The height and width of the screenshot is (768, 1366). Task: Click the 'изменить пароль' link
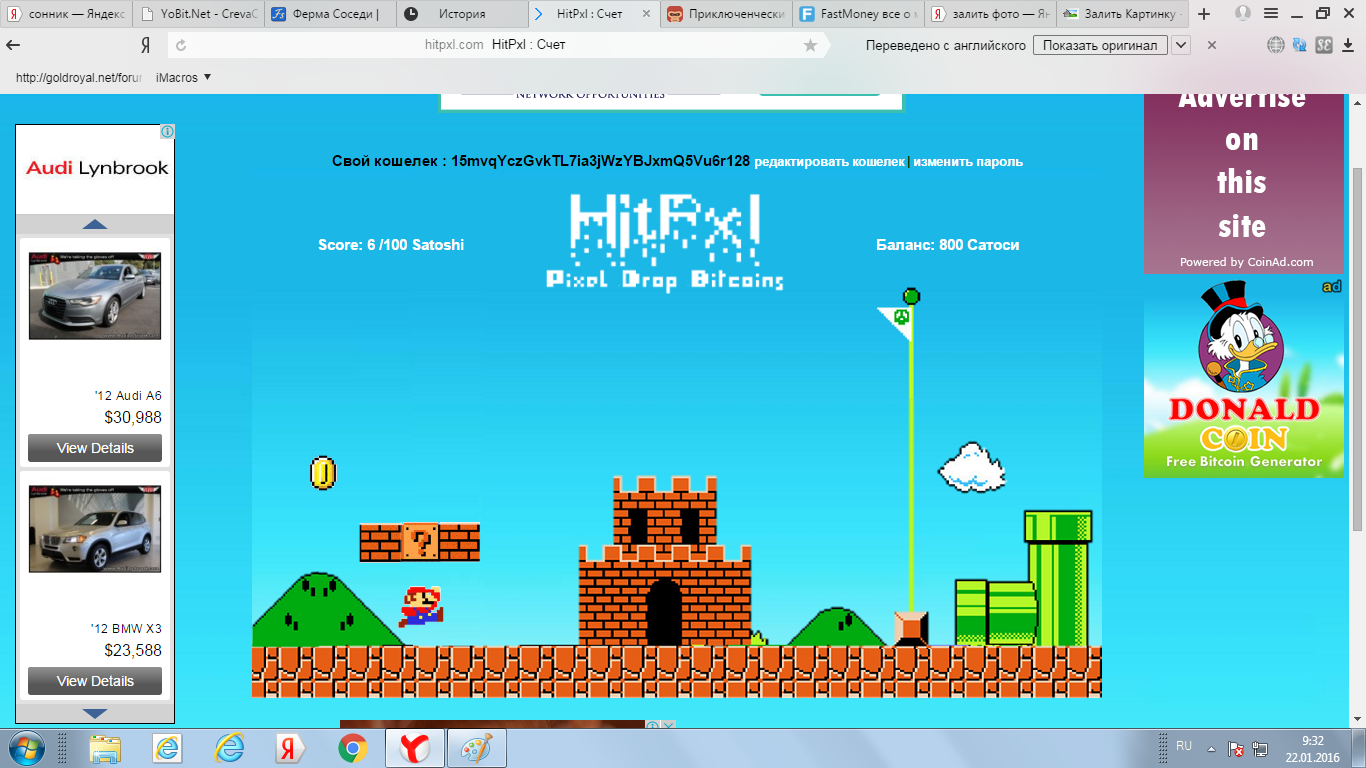[x=968, y=161]
